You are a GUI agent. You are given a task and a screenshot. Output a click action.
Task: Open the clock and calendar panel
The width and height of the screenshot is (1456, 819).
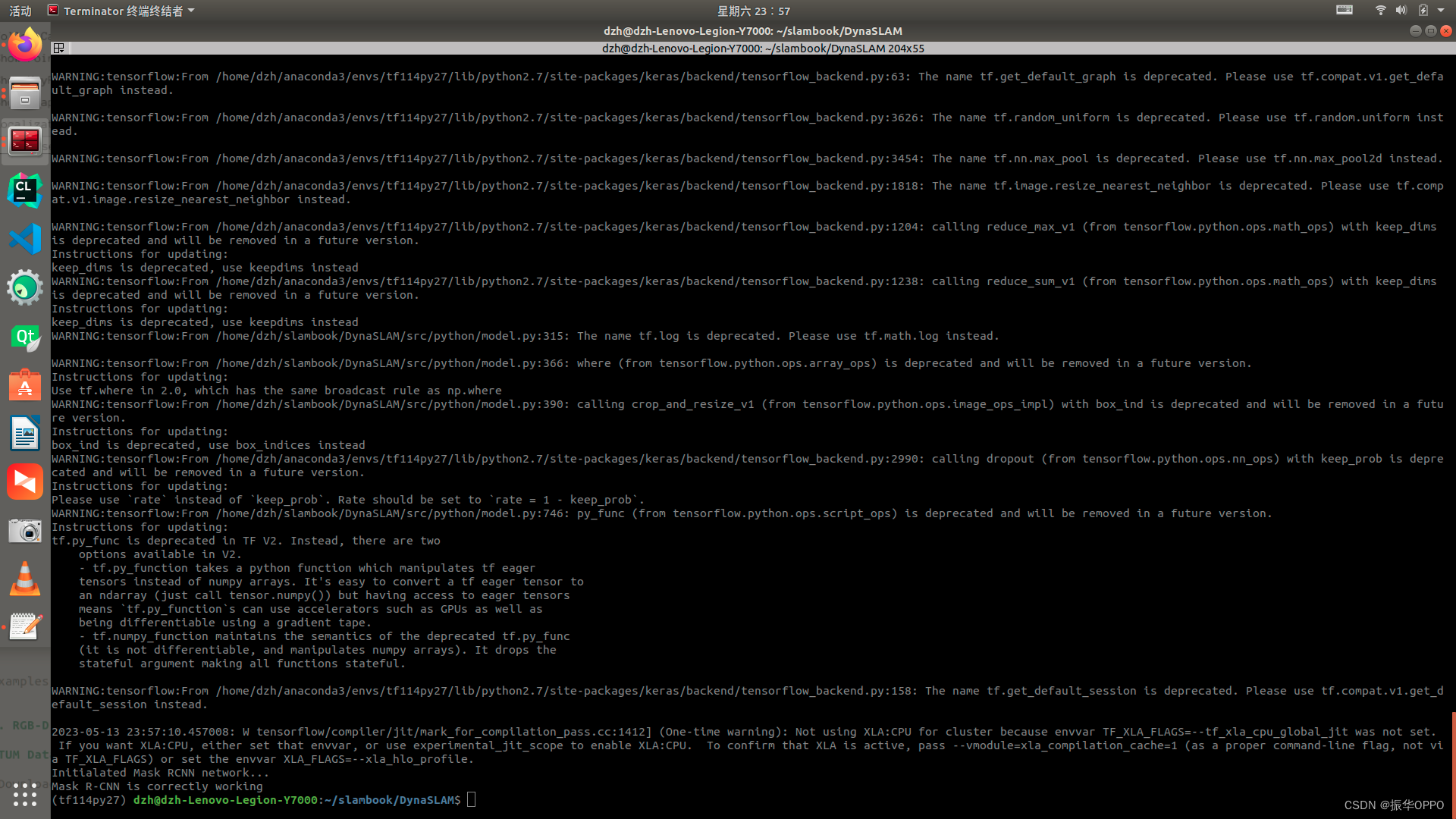[x=753, y=11]
